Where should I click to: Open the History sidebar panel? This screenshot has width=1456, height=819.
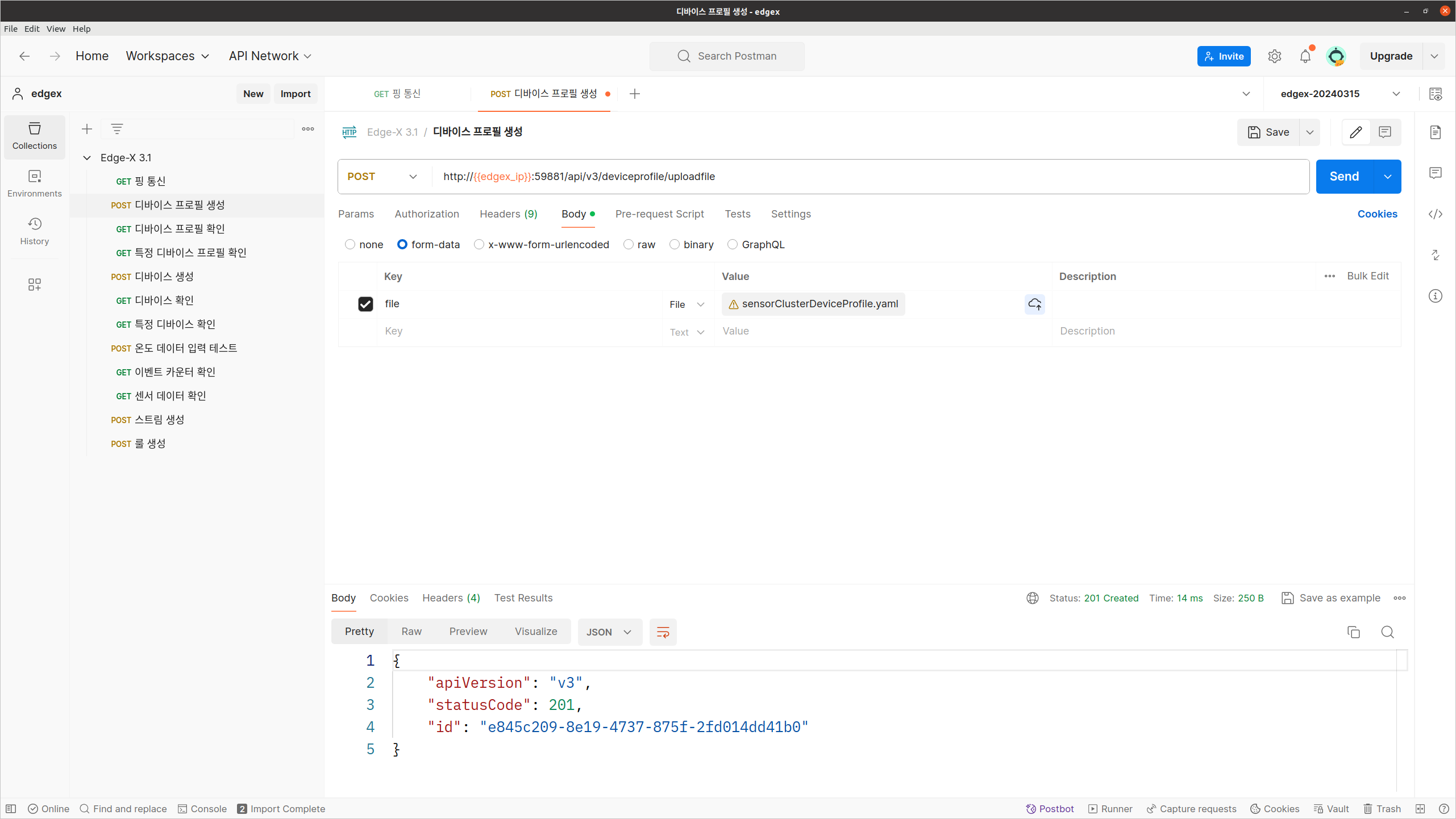tap(35, 231)
